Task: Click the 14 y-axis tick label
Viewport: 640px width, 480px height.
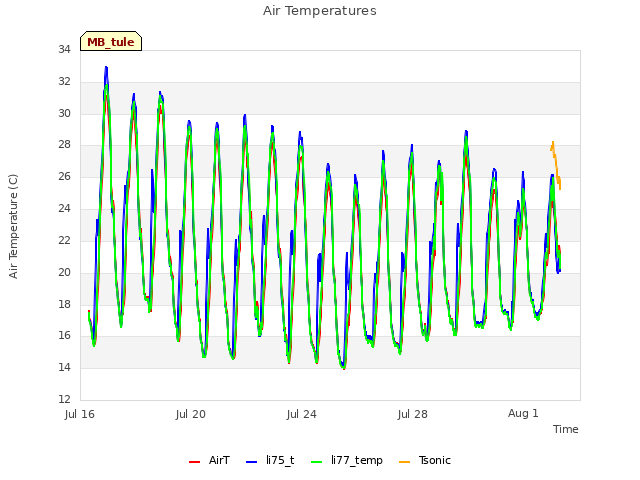Action: click(x=64, y=367)
